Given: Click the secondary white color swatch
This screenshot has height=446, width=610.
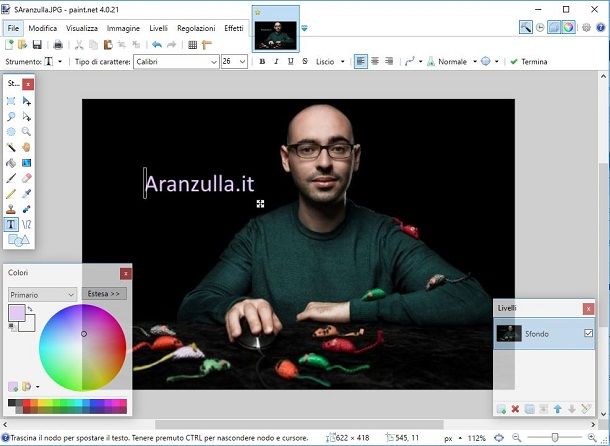Looking at the screenshot, I should click(x=28, y=324).
